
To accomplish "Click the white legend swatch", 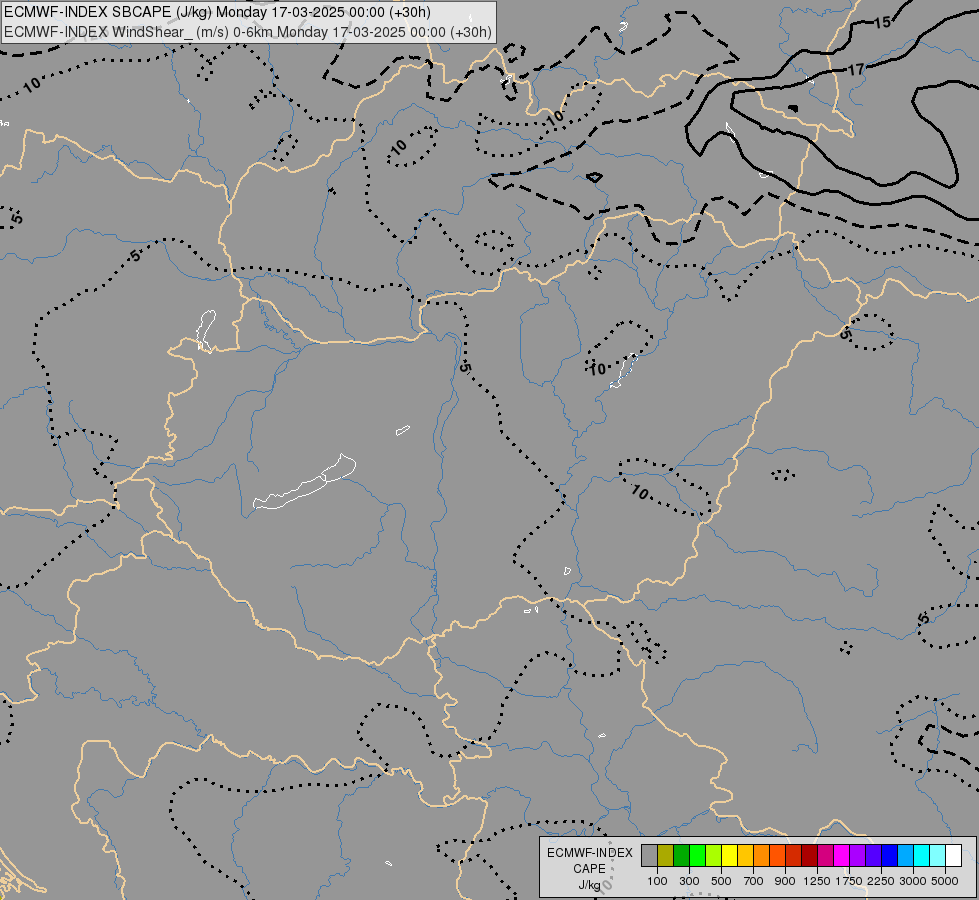I will 953,855.
